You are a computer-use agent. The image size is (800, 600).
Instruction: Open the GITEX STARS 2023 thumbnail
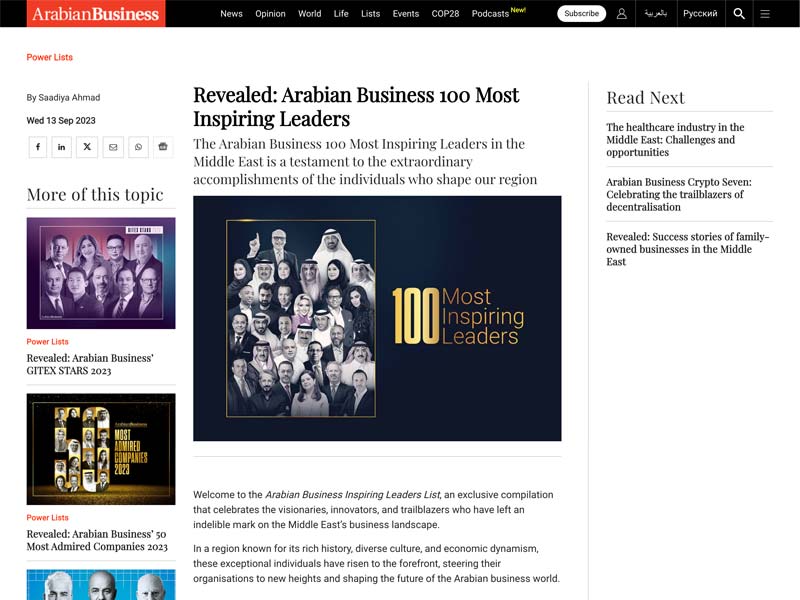(101, 273)
